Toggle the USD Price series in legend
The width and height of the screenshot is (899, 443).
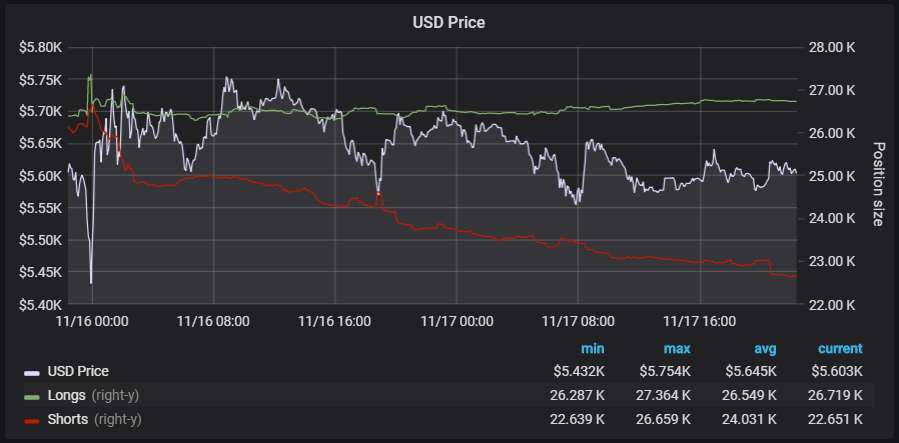tap(77, 371)
